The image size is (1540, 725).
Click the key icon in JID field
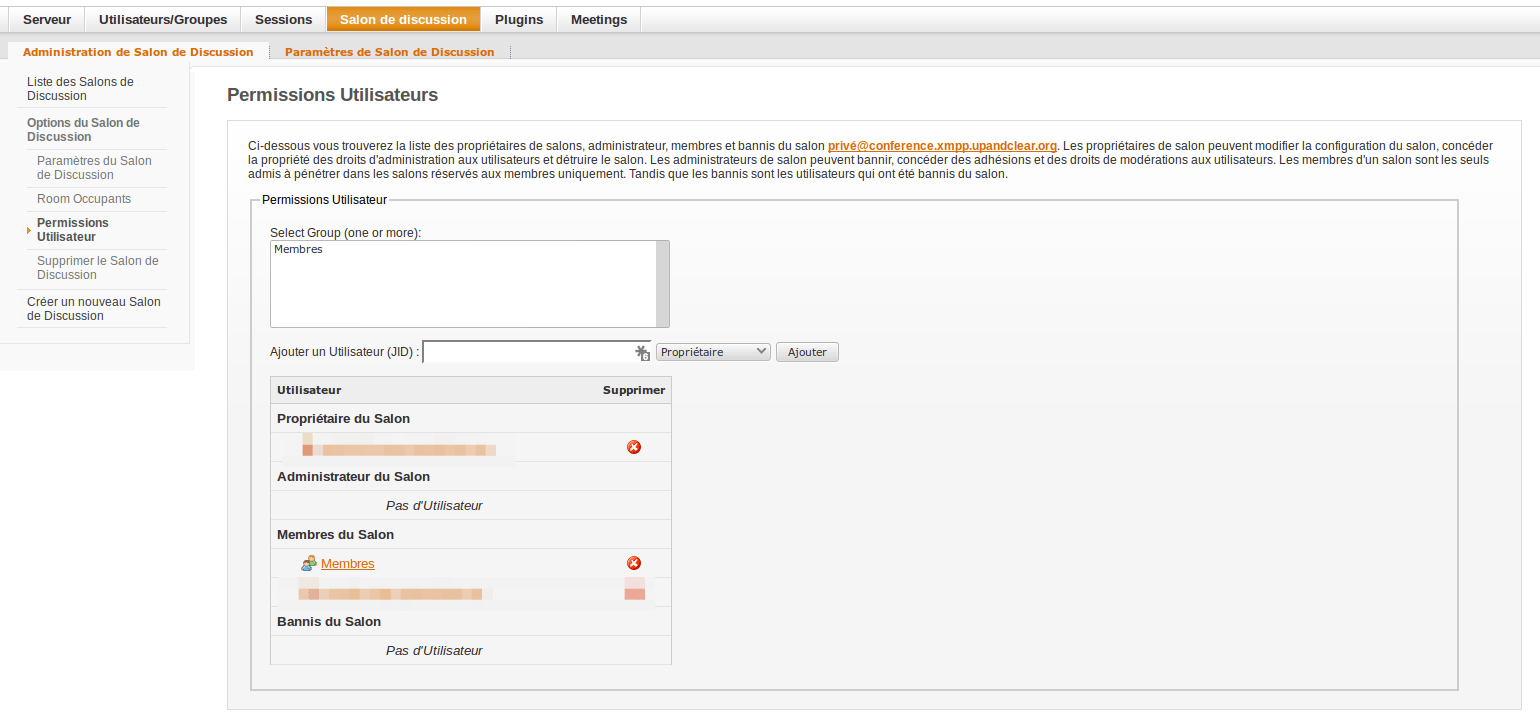pos(643,353)
